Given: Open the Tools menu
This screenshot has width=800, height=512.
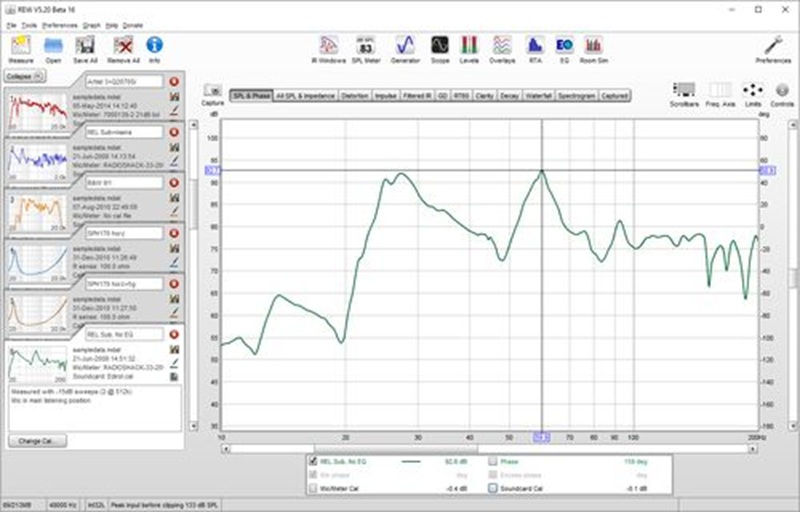Looking at the screenshot, I should 29,25.
